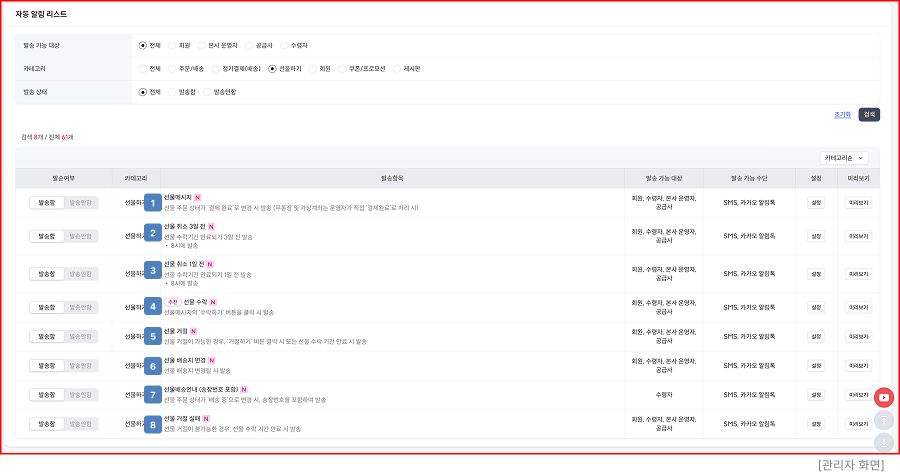Image resolution: width=900 pixels, height=476 pixels.
Task: Click 미리보기 for 선물 배송지 변경 row
Action: (858, 366)
